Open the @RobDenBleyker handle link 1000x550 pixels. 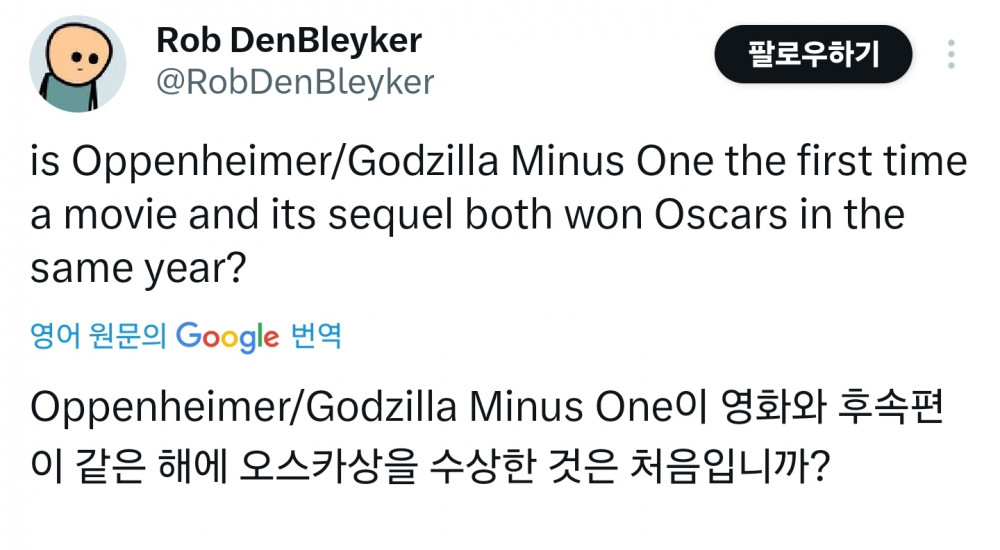tap(295, 82)
